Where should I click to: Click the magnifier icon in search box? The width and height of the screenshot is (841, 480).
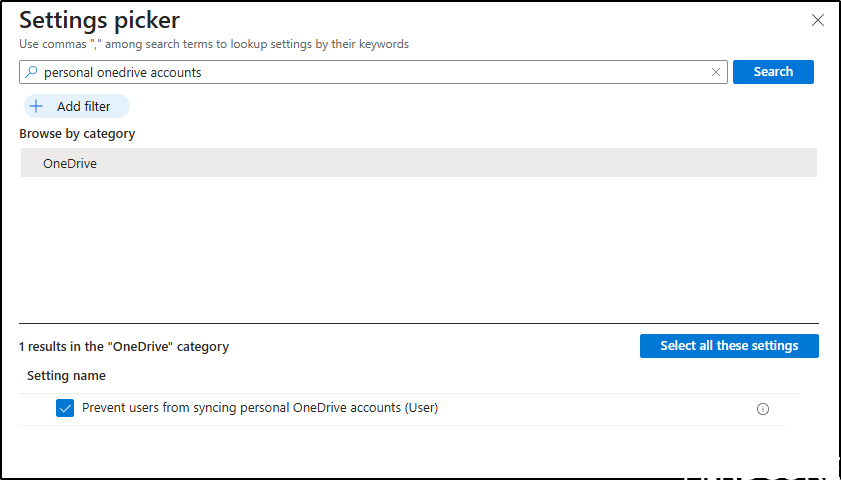click(31, 72)
